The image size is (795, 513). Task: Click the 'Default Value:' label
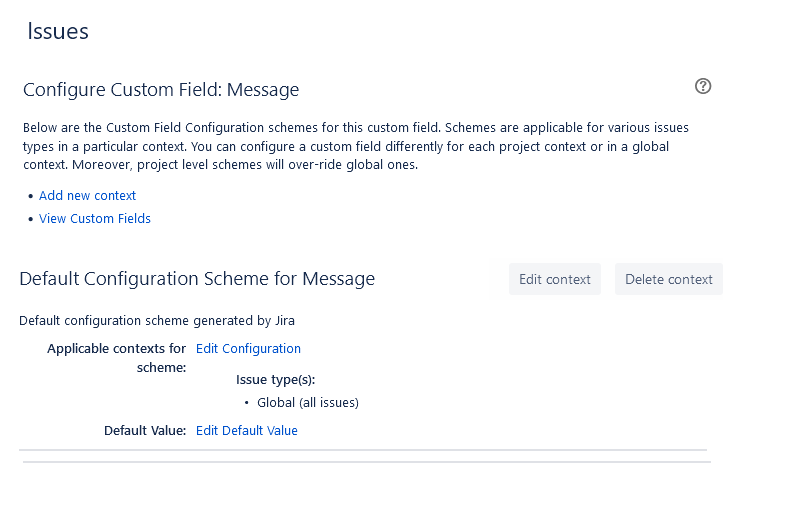[x=145, y=431]
